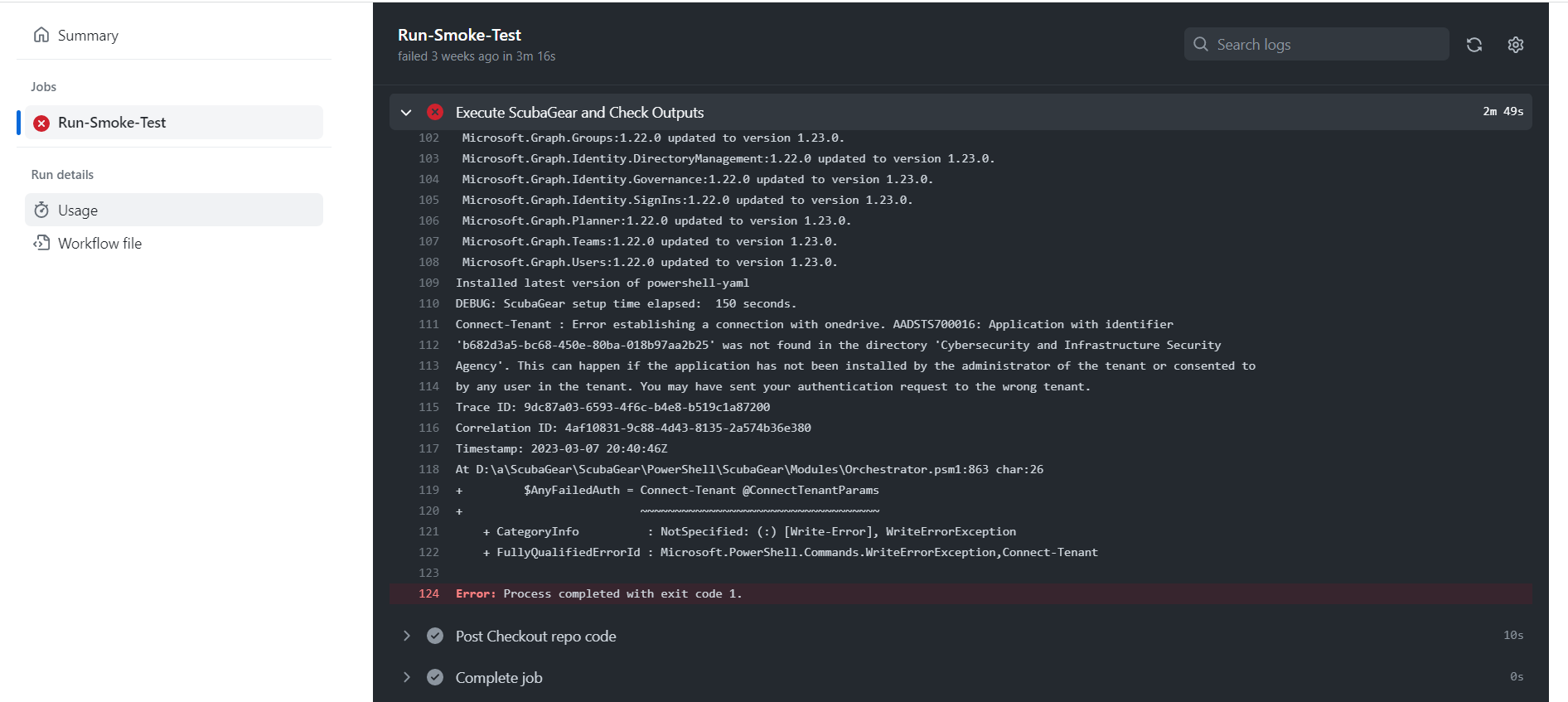Click the 'Microsoft.Graph.Planner:1.22.0 updated' line
Image resolution: width=1568 pixels, height=702 pixels.
[x=656, y=220]
